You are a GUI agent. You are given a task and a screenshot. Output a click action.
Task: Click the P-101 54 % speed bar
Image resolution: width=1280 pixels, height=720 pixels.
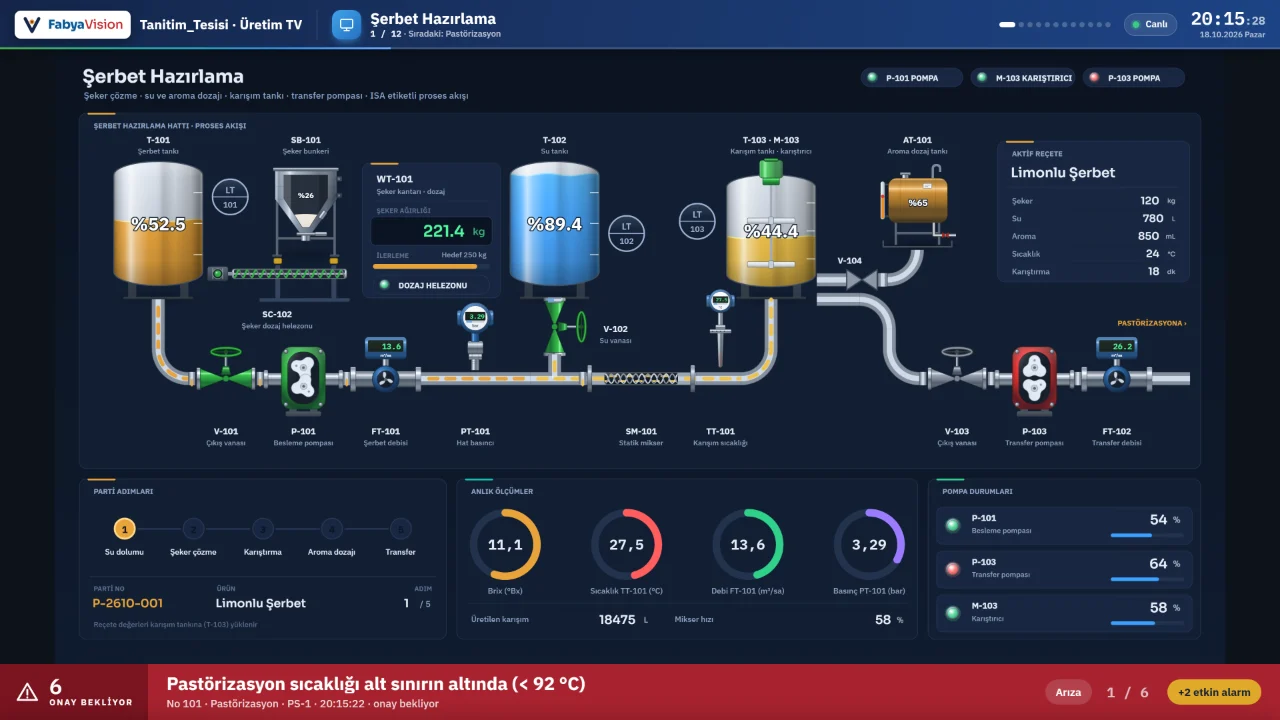coord(1145,535)
